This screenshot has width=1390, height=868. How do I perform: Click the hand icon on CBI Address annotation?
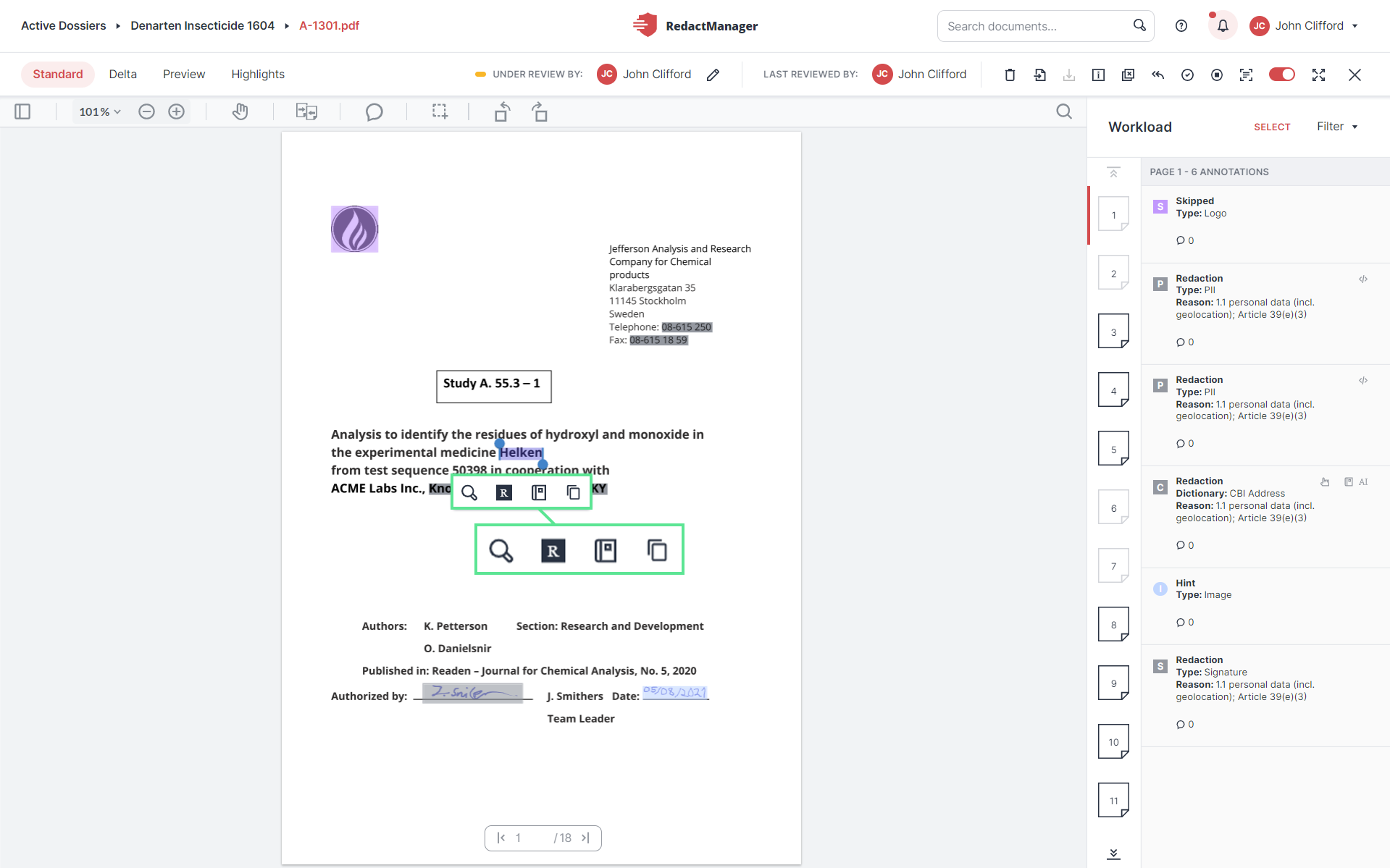(1325, 482)
